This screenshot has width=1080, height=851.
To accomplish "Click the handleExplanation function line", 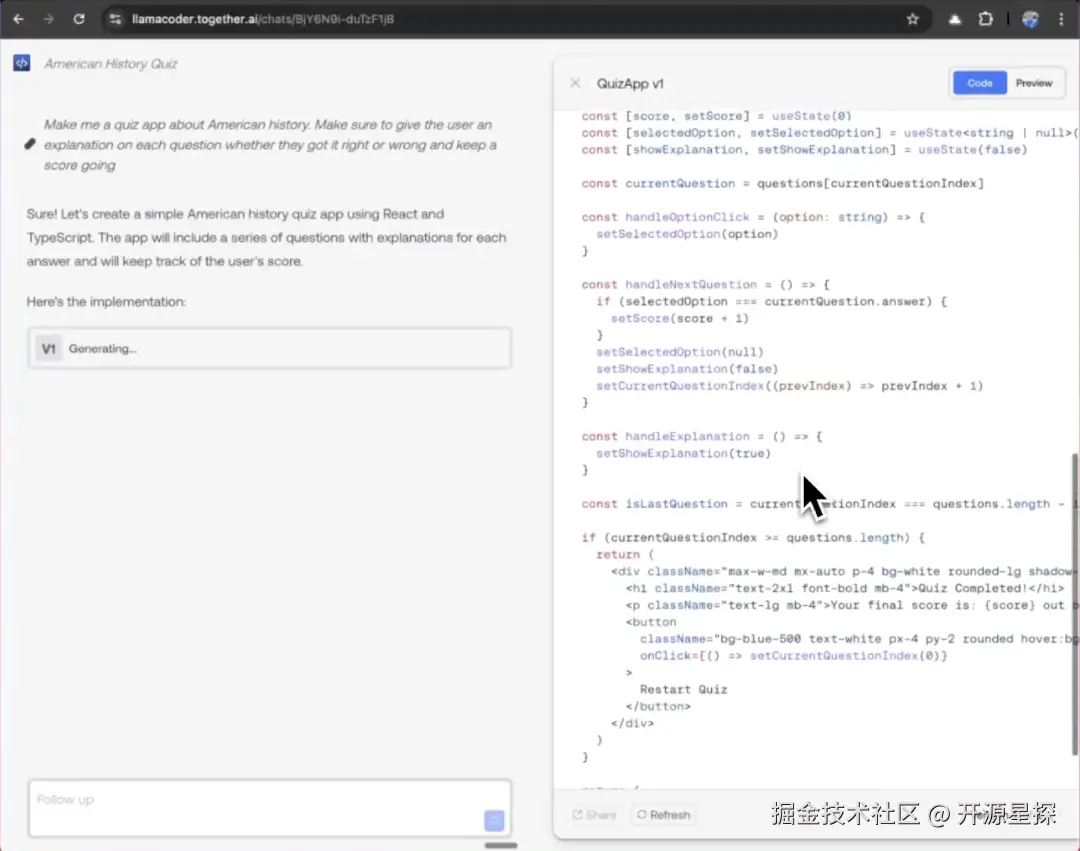I will point(702,437).
